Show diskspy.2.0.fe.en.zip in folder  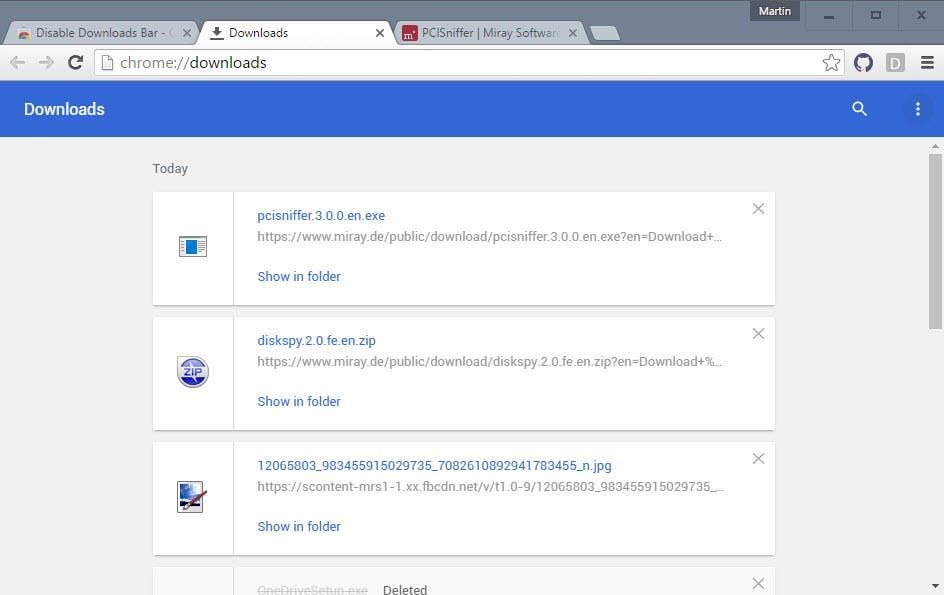(x=299, y=402)
